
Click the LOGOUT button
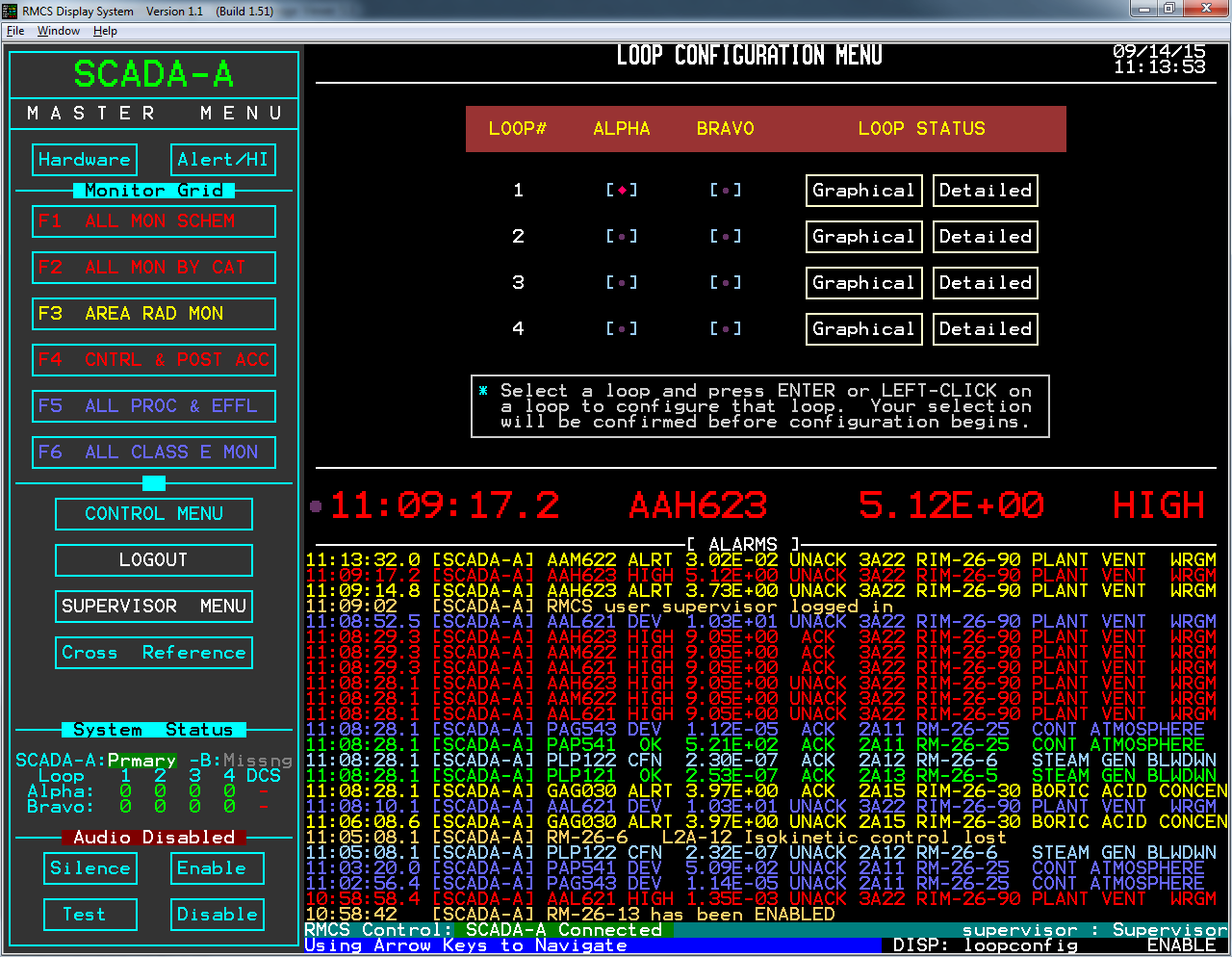click(154, 560)
